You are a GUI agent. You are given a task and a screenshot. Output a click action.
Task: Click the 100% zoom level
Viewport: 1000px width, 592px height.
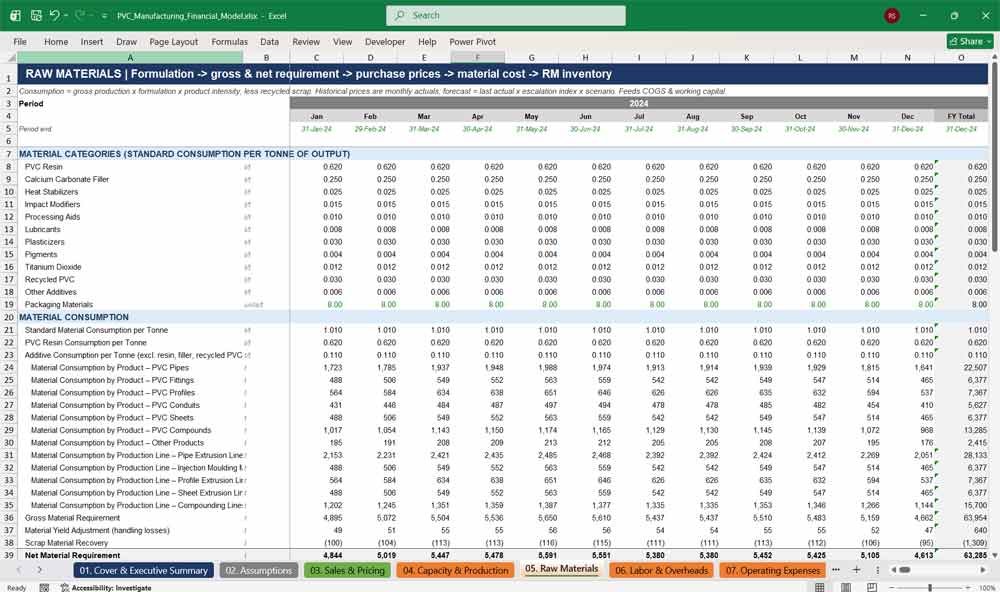987,588
